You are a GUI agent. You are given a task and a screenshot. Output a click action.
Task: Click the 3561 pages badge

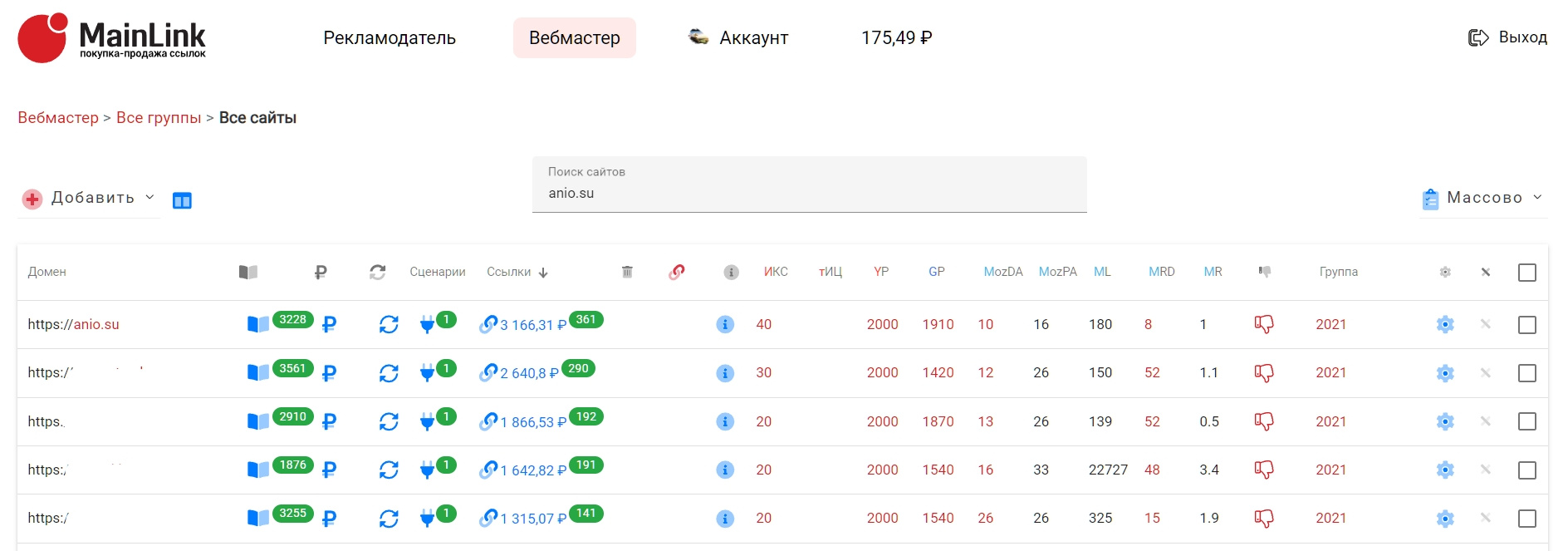pyautogui.click(x=292, y=368)
